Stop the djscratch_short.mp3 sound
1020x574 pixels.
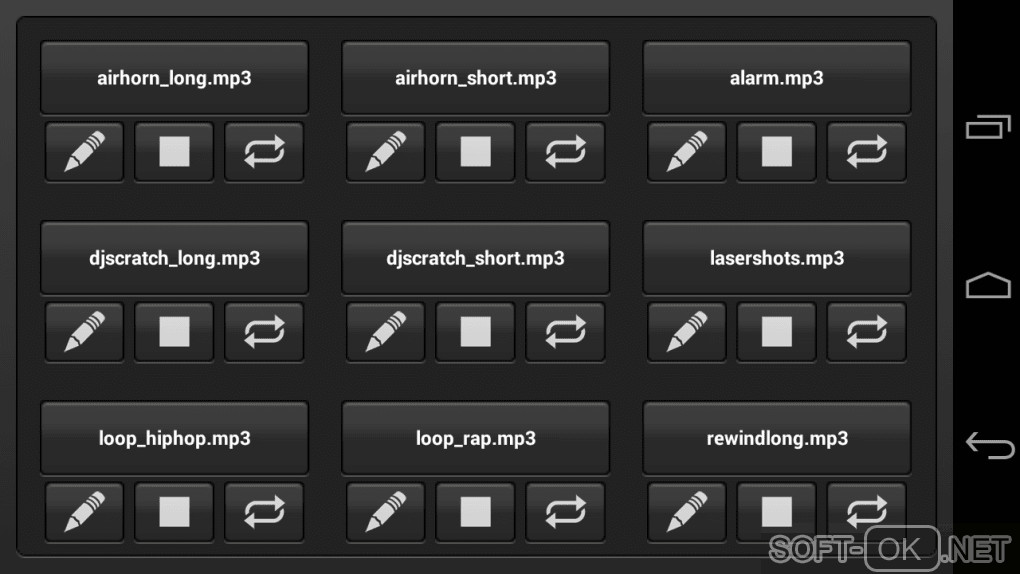point(476,332)
